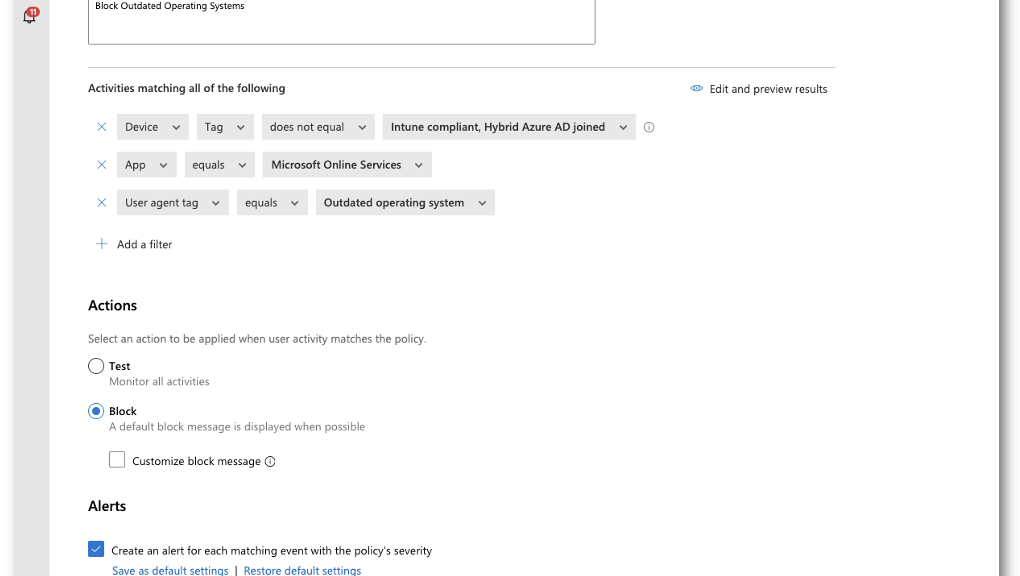Open the Microsoft Online Services dropdown

[x=347, y=165]
